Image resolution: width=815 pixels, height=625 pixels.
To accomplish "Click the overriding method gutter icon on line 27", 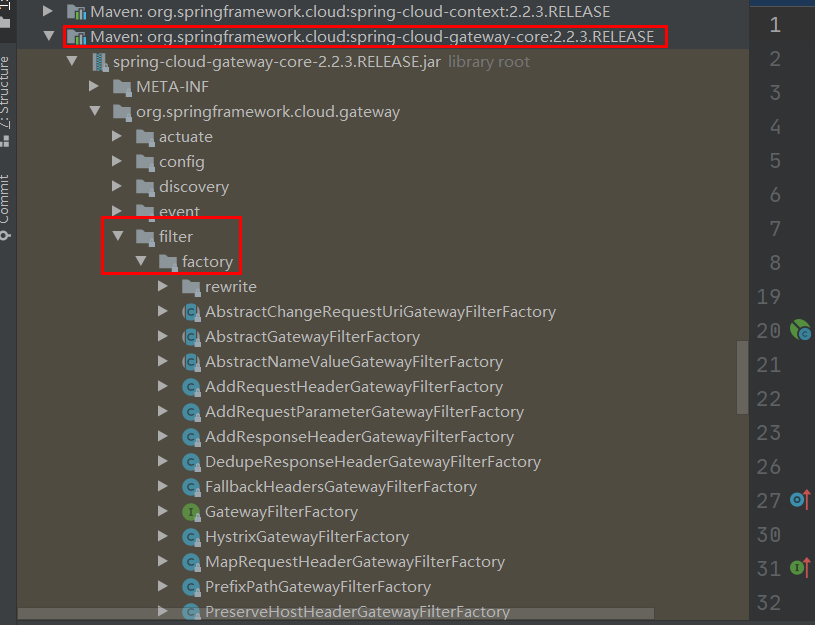I will pyautogui.click(x=800, y=500).
